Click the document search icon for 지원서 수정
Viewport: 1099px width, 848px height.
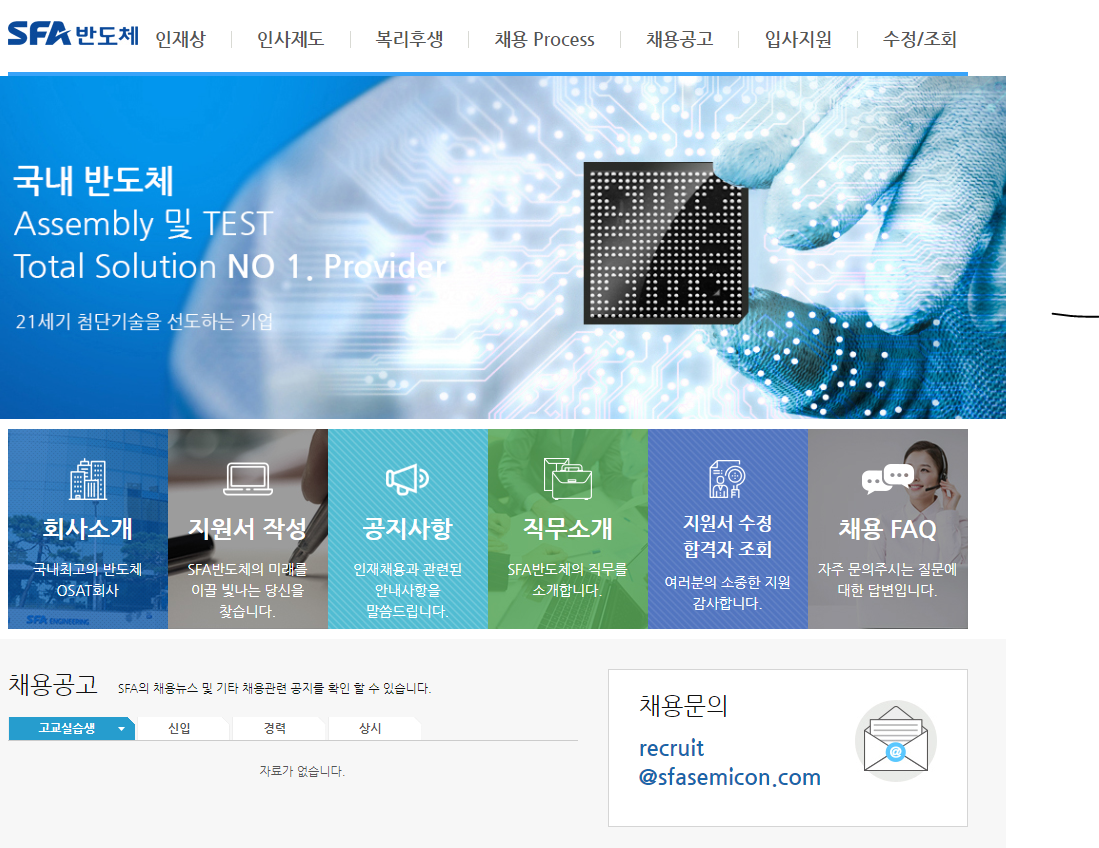727,479
